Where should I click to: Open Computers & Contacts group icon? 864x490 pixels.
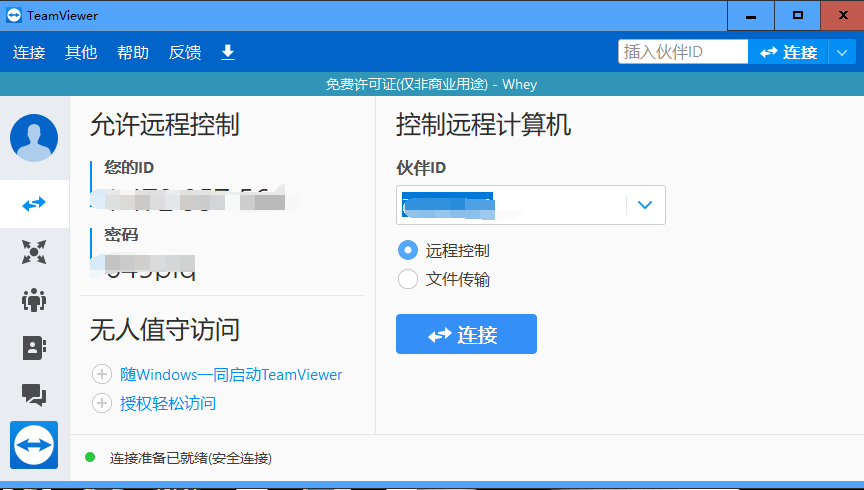pos(34,300)
